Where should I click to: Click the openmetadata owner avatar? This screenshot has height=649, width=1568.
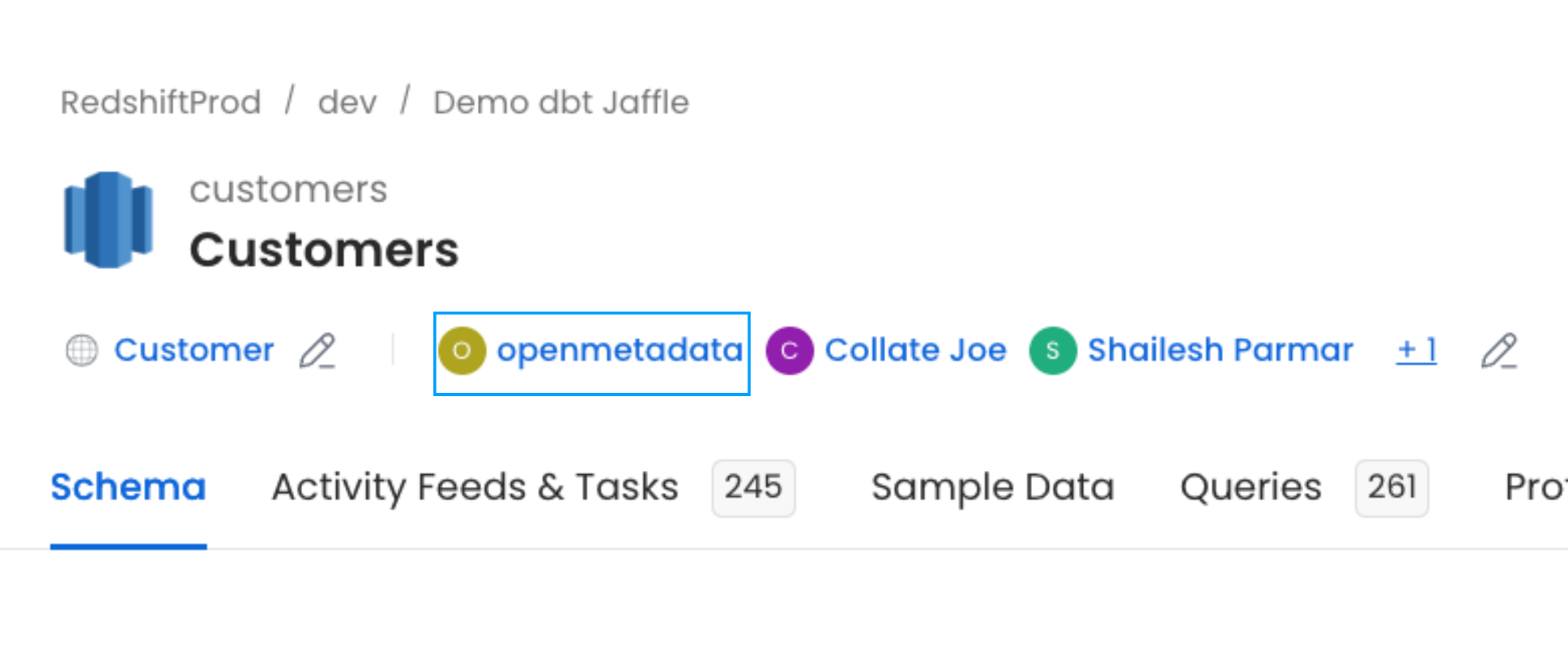[464, 350]
